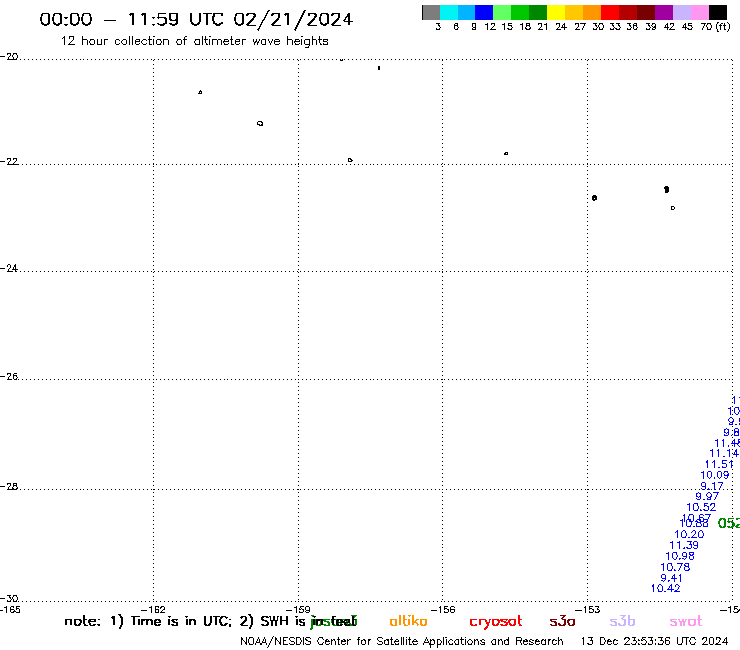Select the 9.41 wave height reading

671,578
